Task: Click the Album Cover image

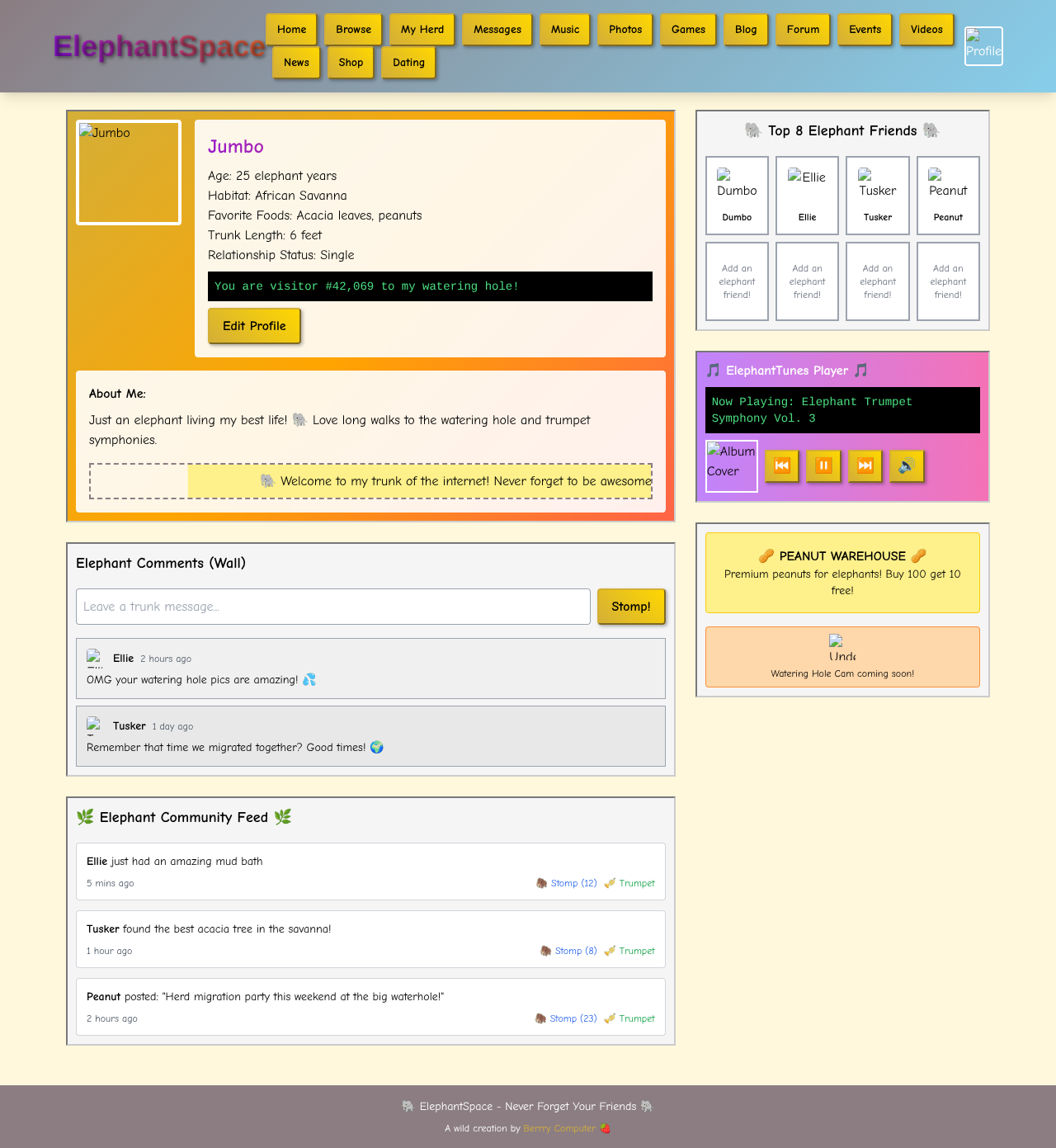Action: 731,466
